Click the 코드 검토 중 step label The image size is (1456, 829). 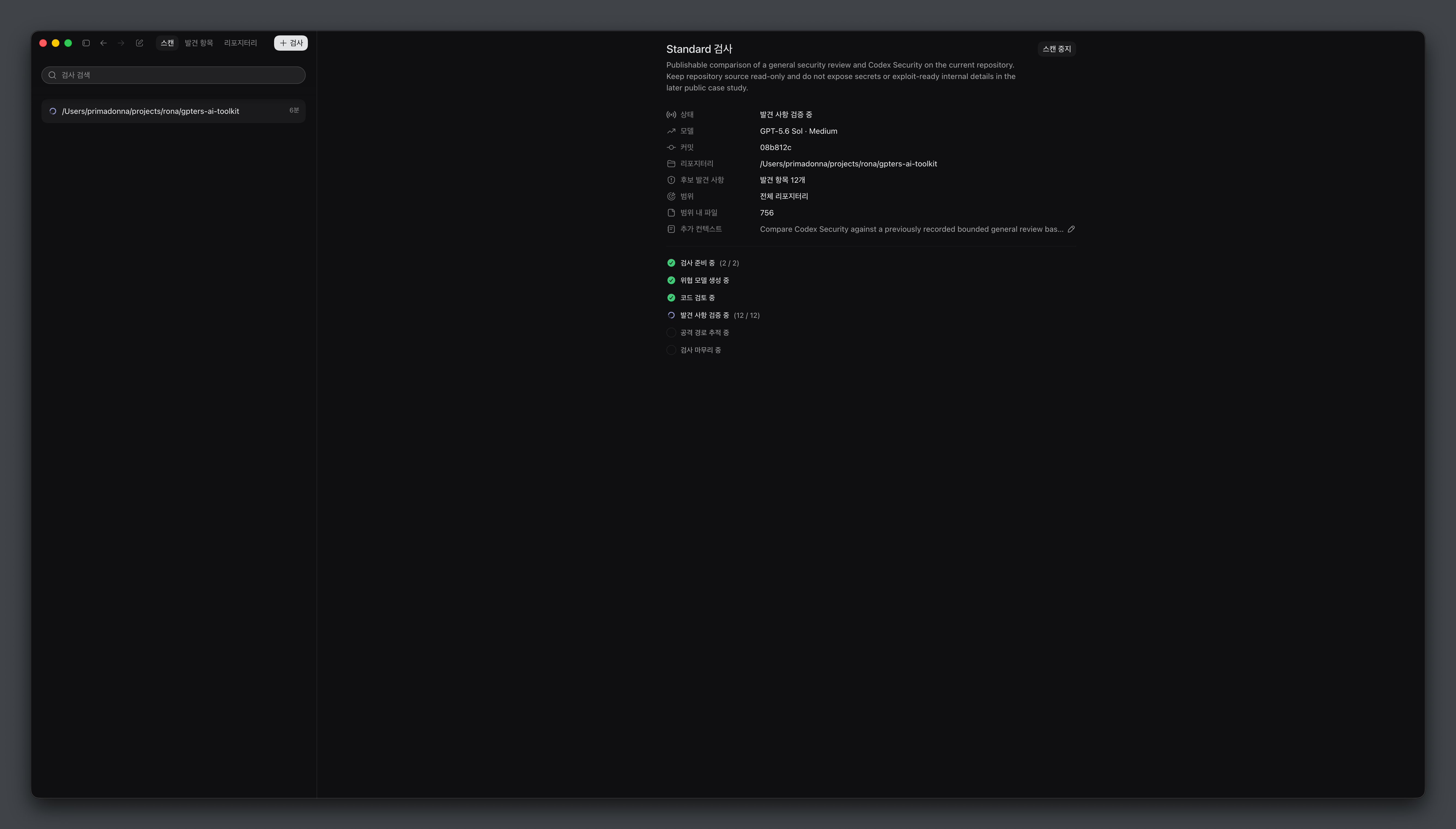pos(697,298)
